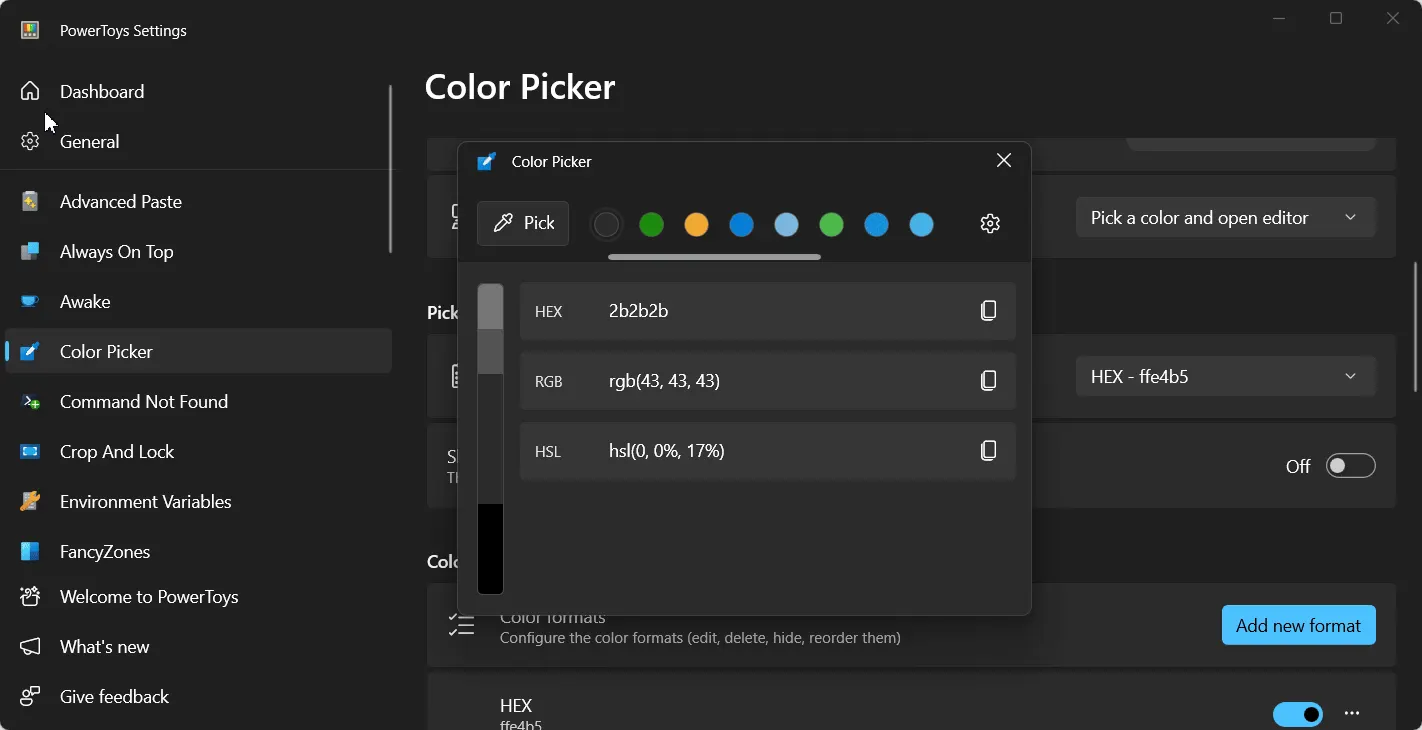Click the 2b2b2b hex value
The width and height of the screenshot is (1422, 730).
pyautogui.click(x=638, y=311)
